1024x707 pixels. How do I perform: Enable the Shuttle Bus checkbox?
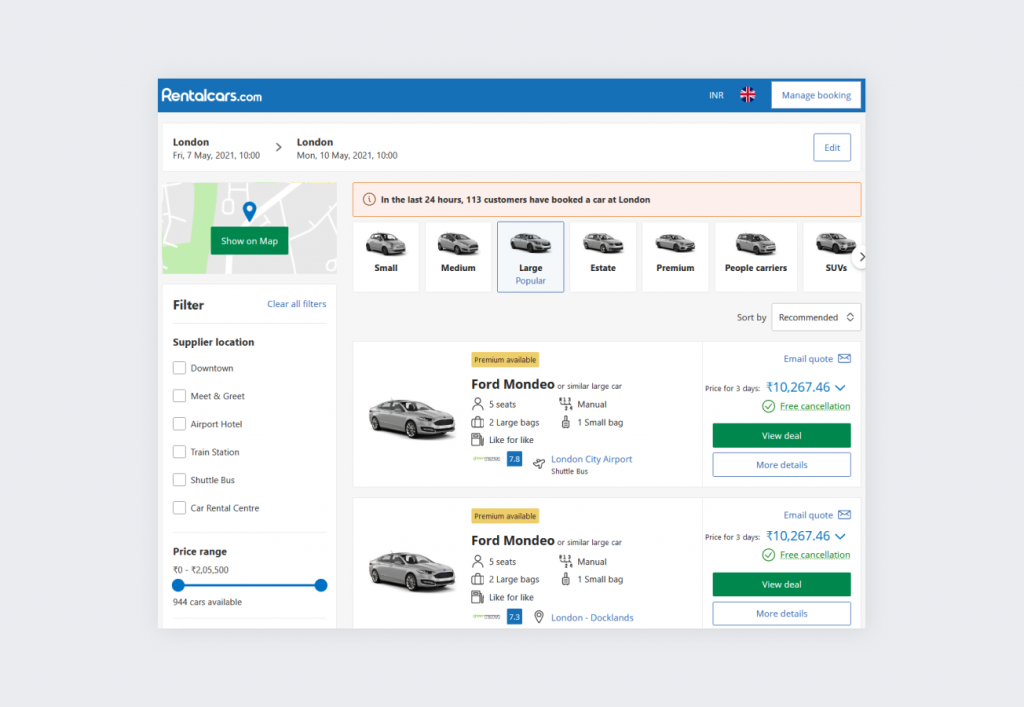[178, 479]
